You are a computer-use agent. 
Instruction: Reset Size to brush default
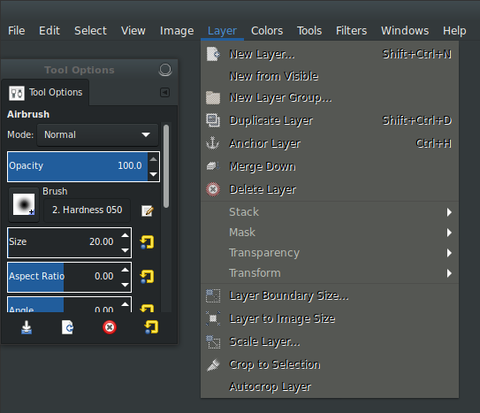147,242
